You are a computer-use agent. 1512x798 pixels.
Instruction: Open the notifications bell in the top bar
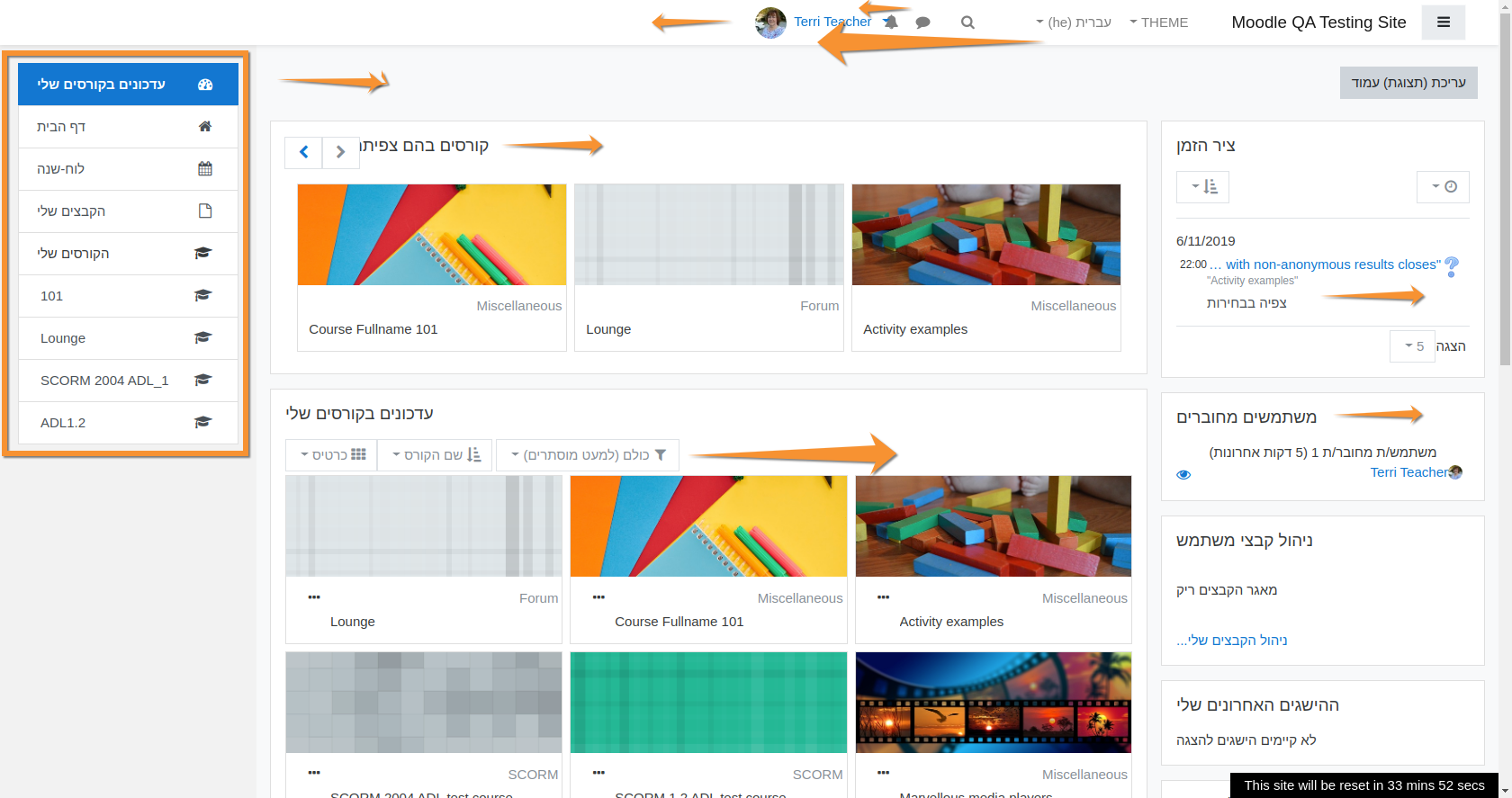click(x=891, y=22)
